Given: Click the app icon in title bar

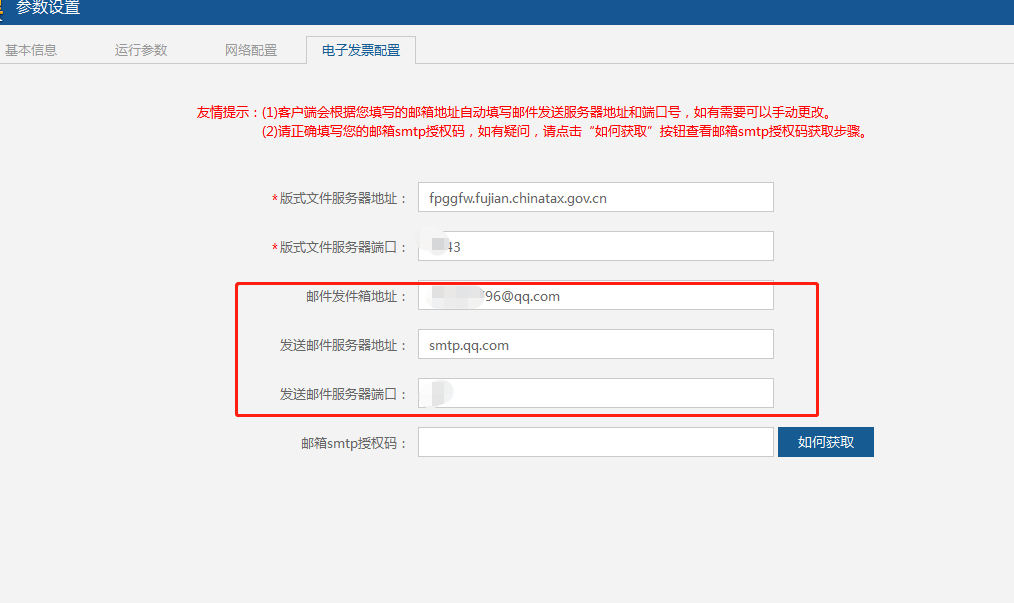Looking at the screenshot, I should pos(3,9).
